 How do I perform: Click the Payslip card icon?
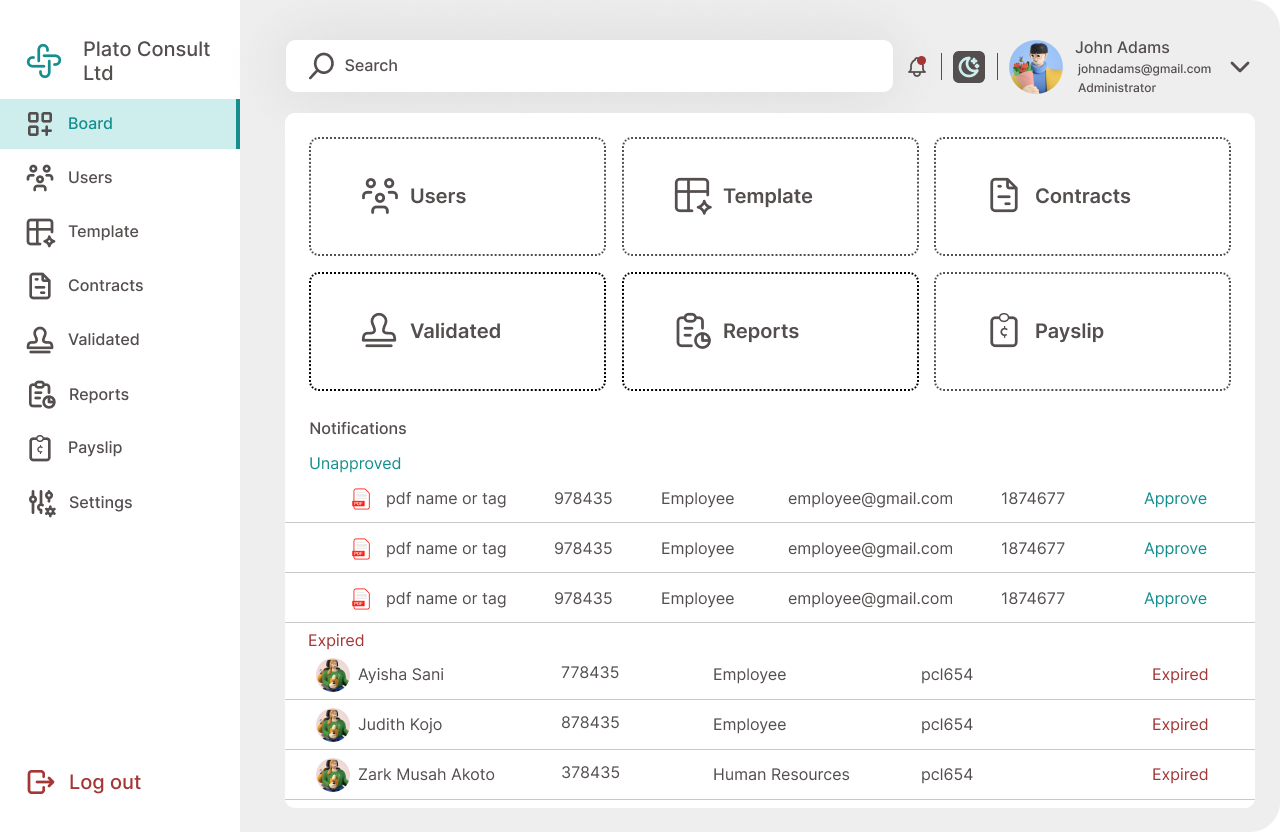tap(1004, 331)
